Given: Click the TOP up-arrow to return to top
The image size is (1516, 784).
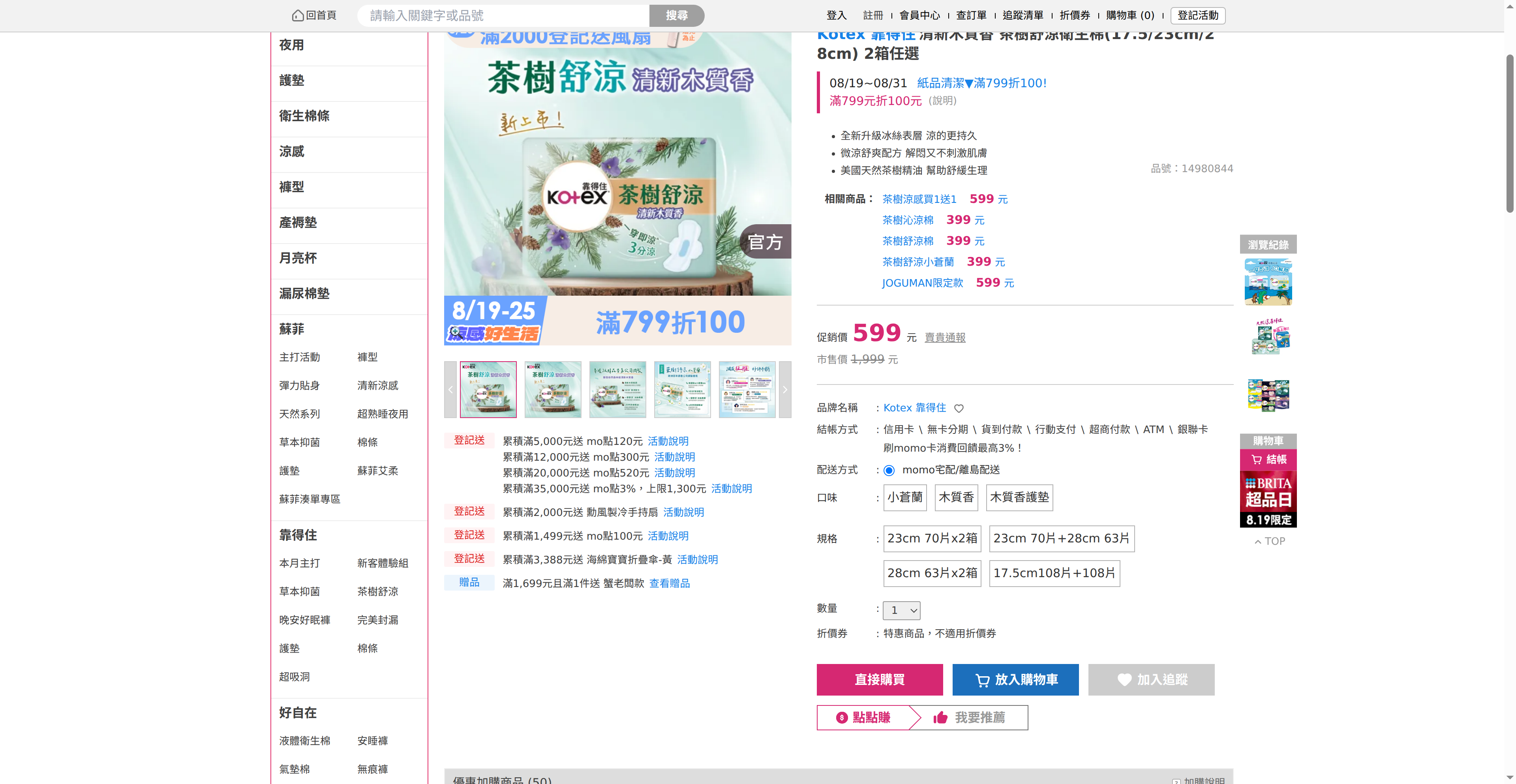Looking at the screenshot, I should pyautogui.click(x=1269, y=542).
